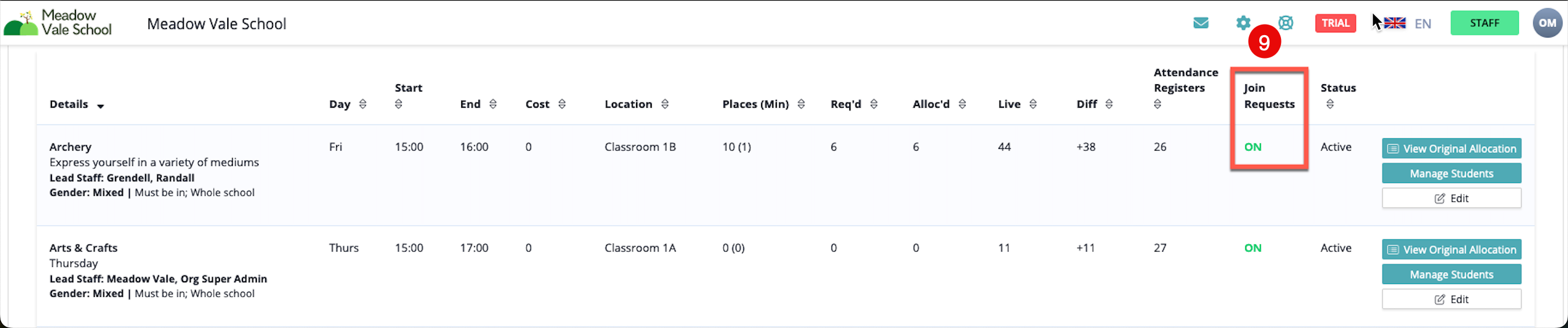Image resolution: width=1568 pixels, height=328 pixels.
Task: Click the help lifebuoy icon
Action: [x=1285, y=23]
